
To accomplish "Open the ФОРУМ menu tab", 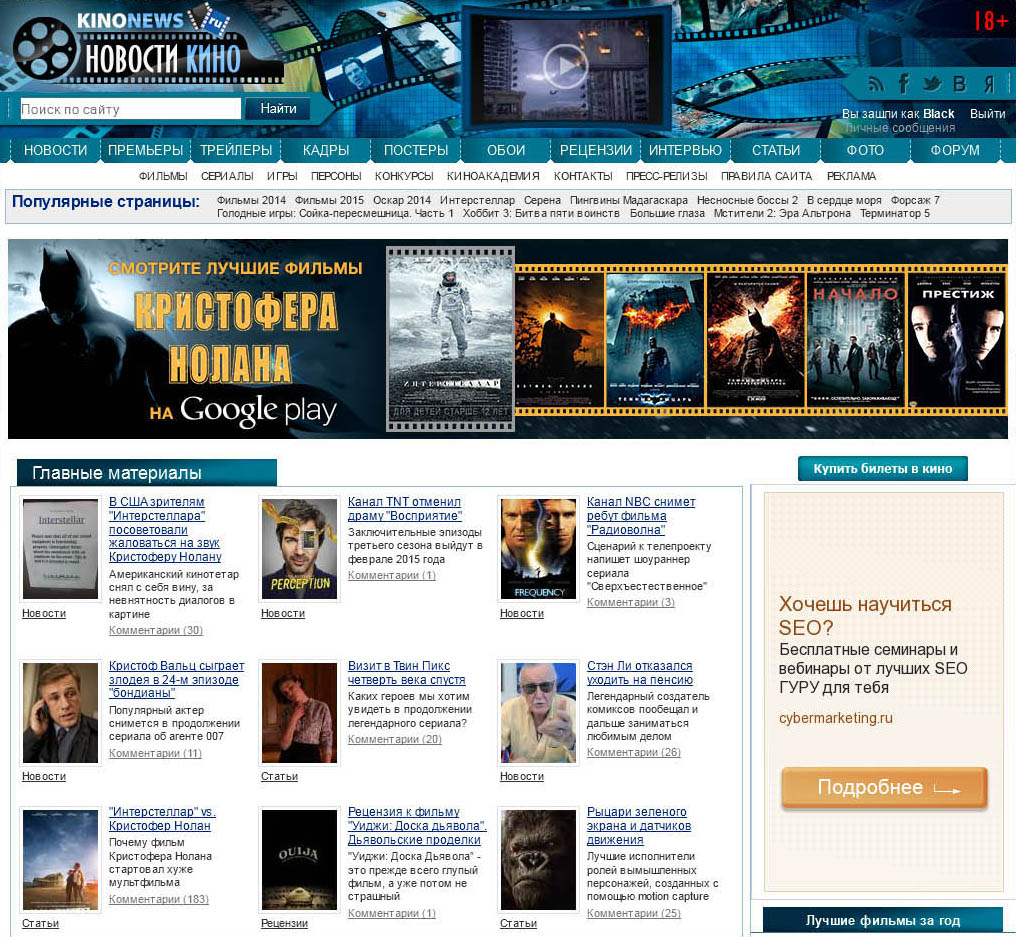I will pyautogui.click(x=955, y=150).
